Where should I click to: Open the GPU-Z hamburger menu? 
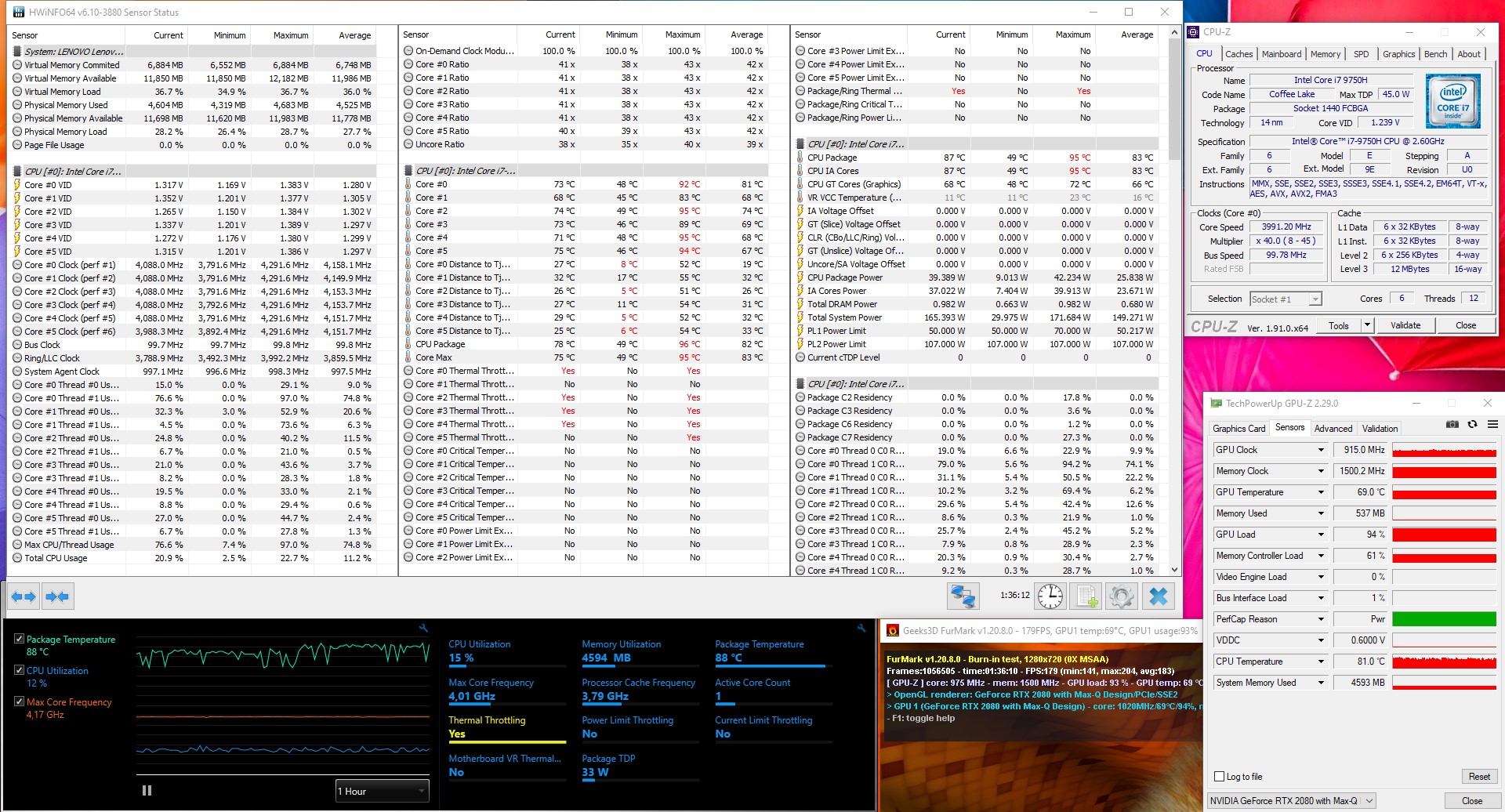1492,425
